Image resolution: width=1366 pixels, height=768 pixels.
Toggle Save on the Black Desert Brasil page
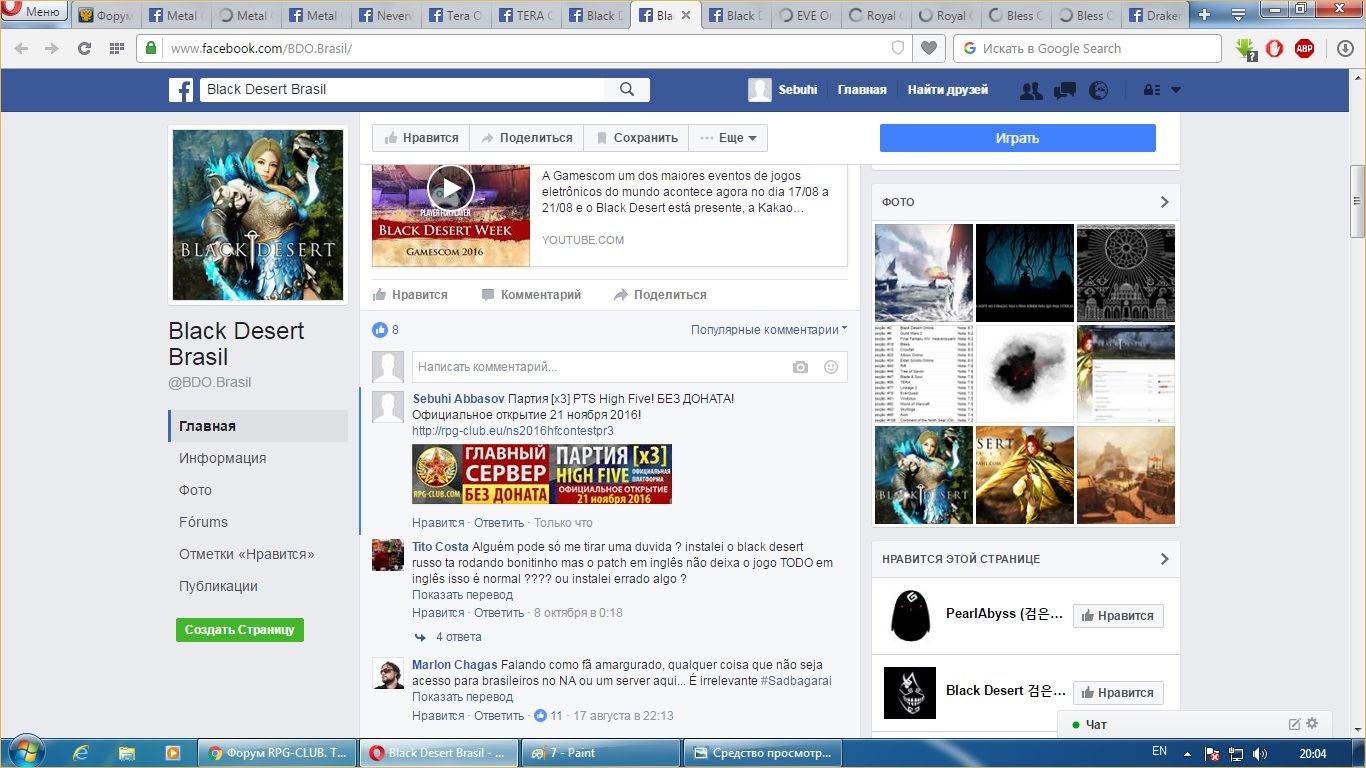click(636, 138)
